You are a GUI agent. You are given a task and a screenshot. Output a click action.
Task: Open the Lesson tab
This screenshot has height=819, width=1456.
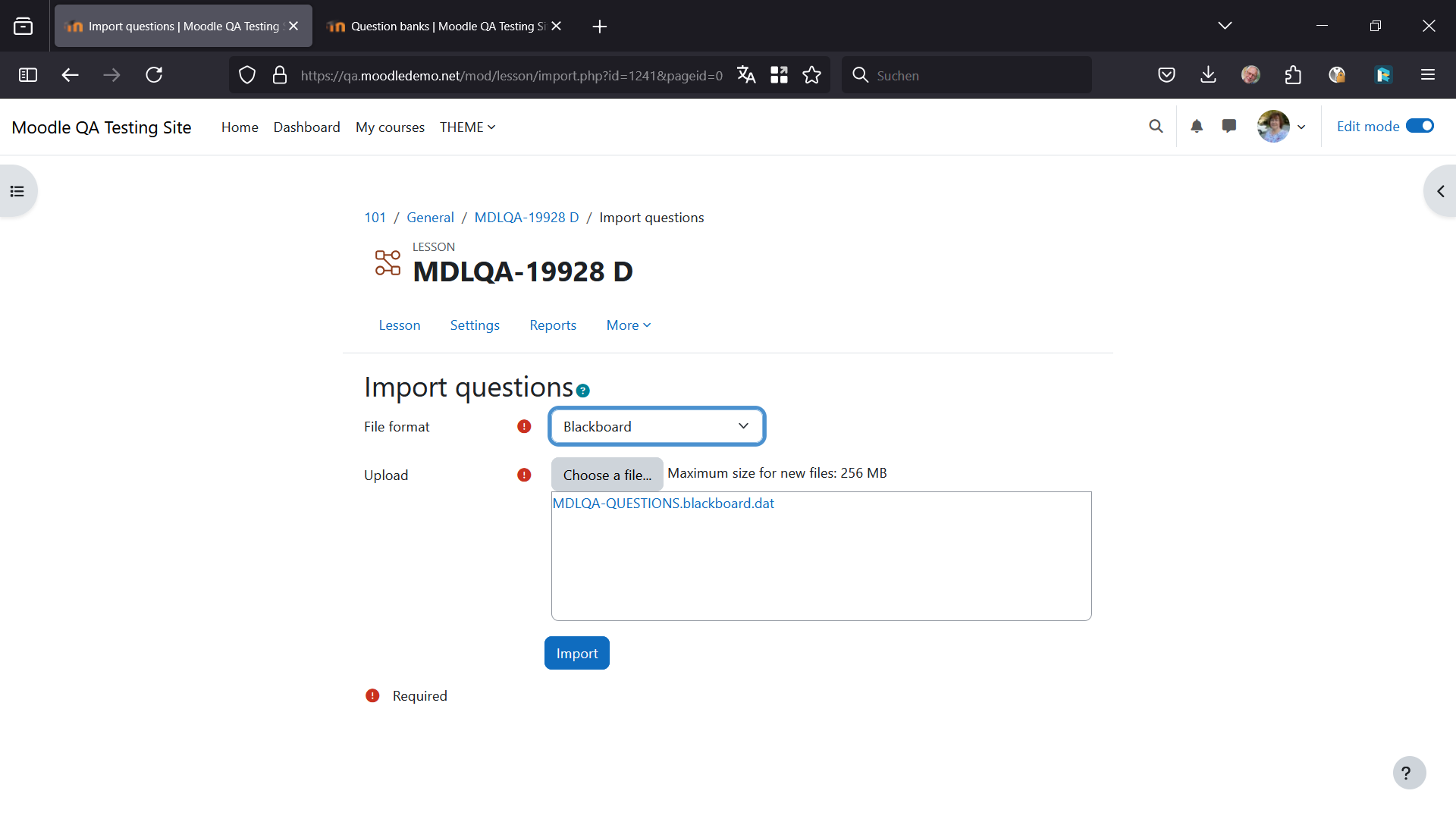point(400,325)
